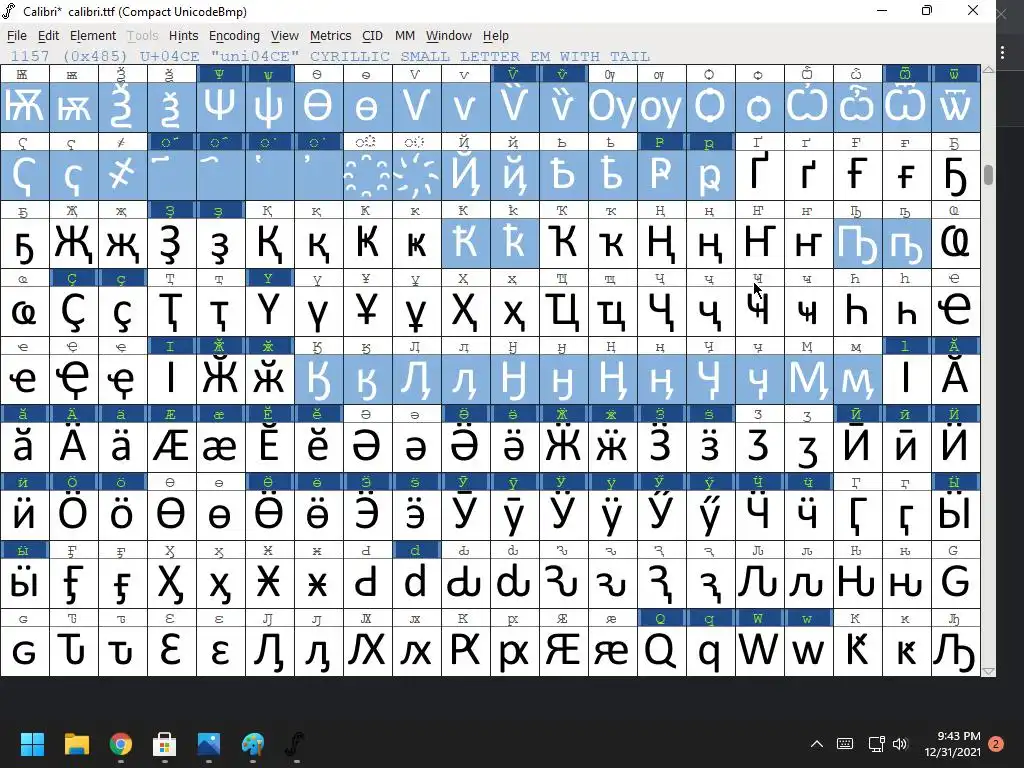The width and height of the screenshot is (1024, 768).
Task: Open the File menu
Action: pyautogui.click(x=16, y=36)
